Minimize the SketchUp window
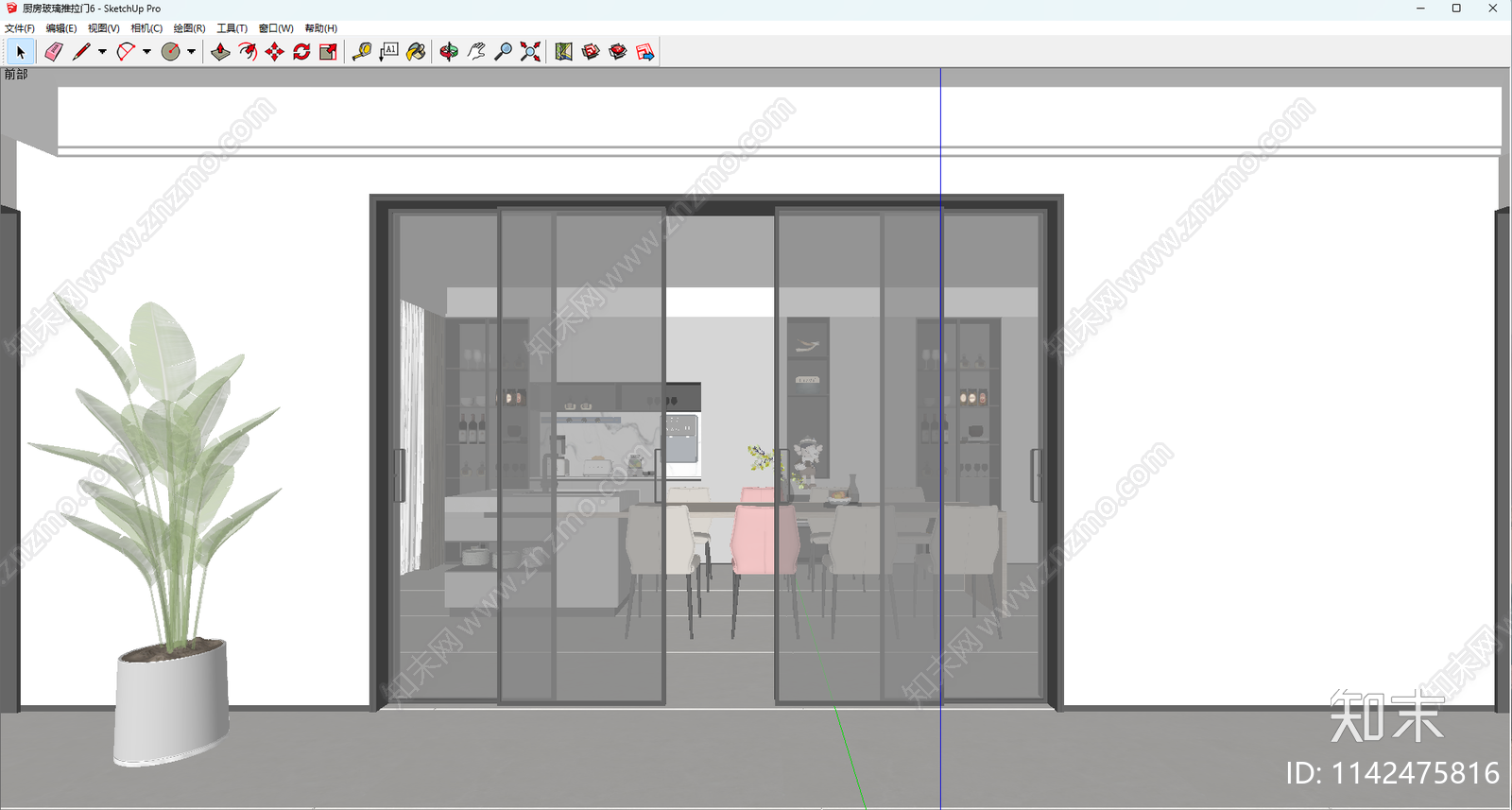1512x810 pixels. pyautogui.click(x=1420, y=9)
